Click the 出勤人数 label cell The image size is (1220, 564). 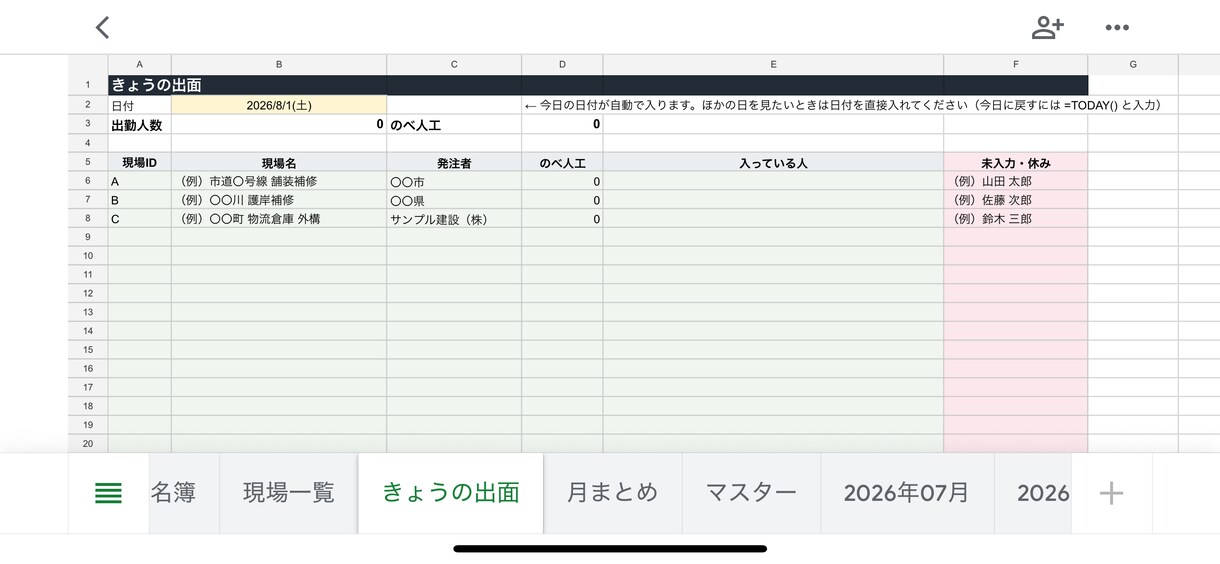(139, 125)
